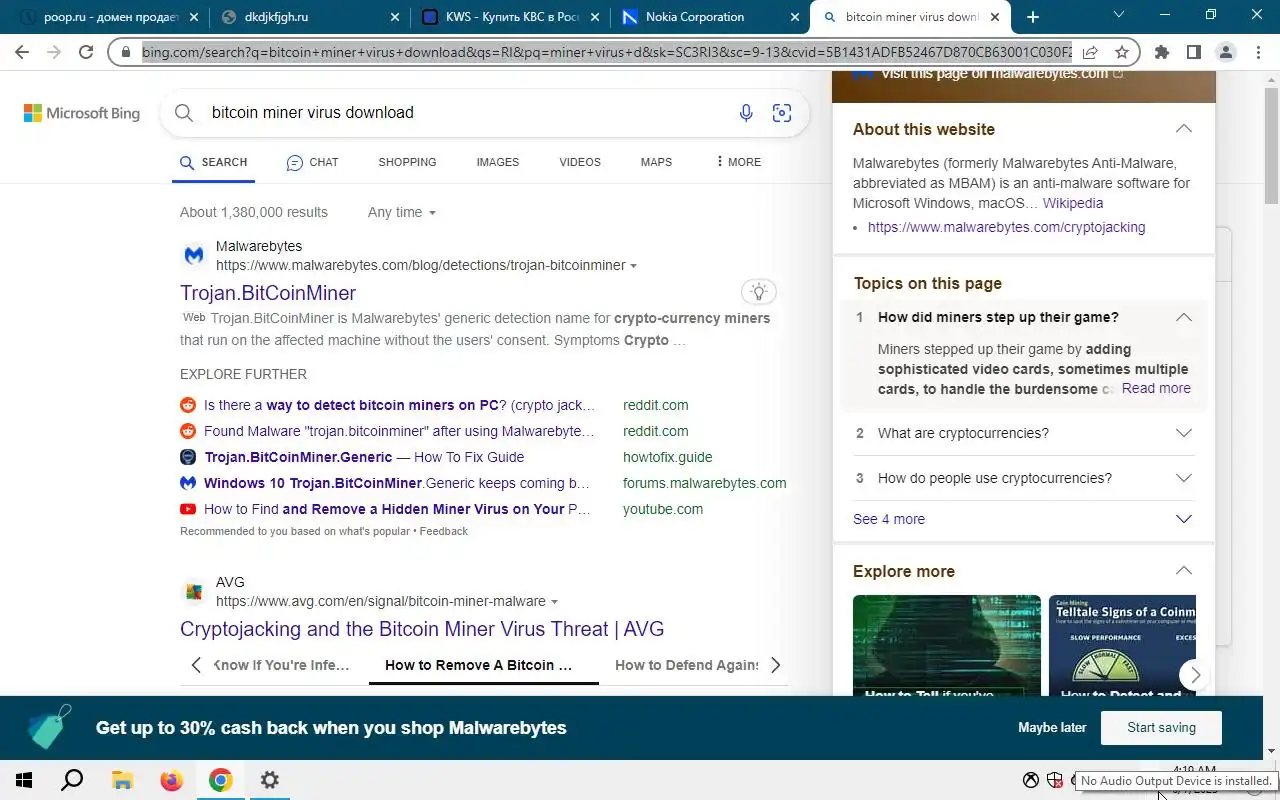Collapse 'How did miners step up their game?'
The width and height of the screenshot is (1280, 800).
point(1184,317)
